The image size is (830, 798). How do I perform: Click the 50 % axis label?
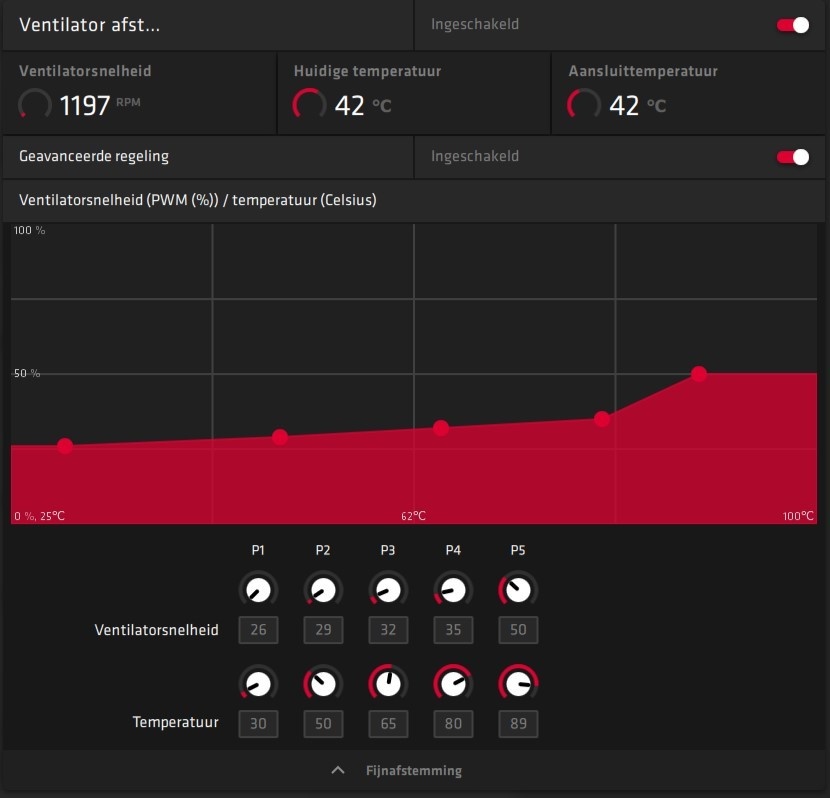pos(27,374)
